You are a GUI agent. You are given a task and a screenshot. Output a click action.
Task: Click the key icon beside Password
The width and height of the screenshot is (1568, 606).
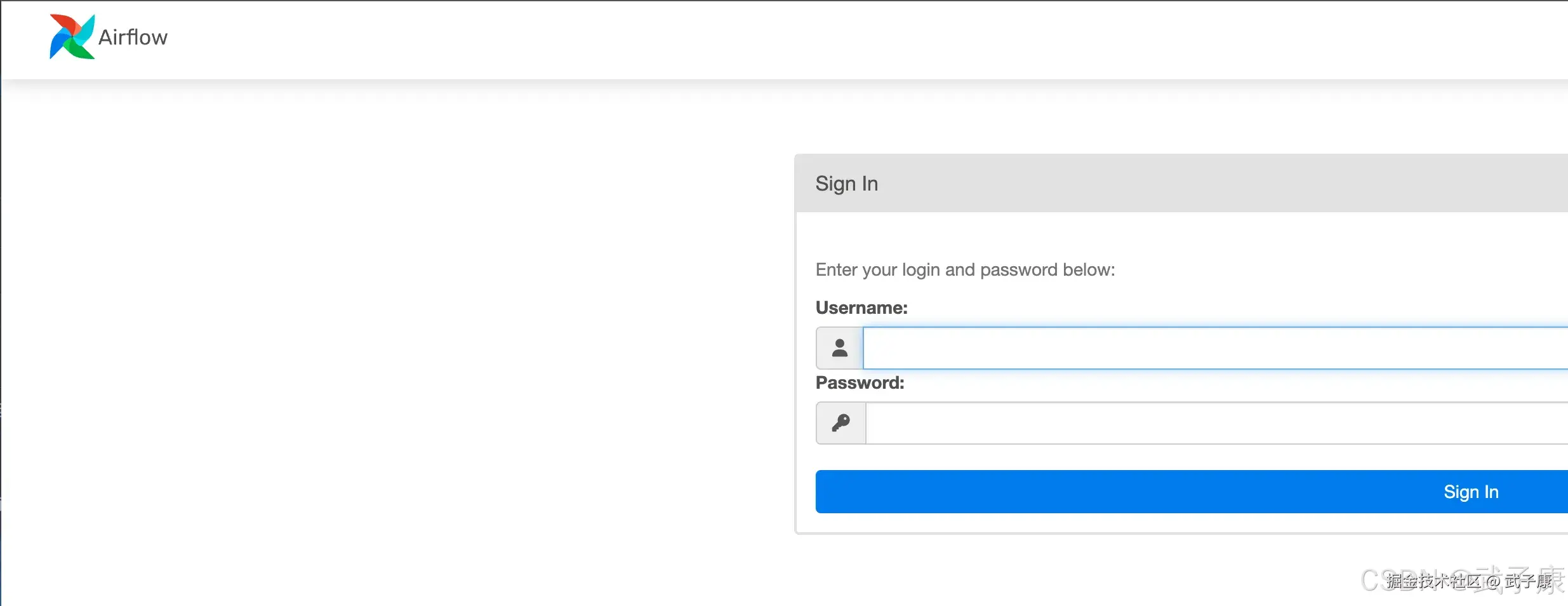(840, 423)
